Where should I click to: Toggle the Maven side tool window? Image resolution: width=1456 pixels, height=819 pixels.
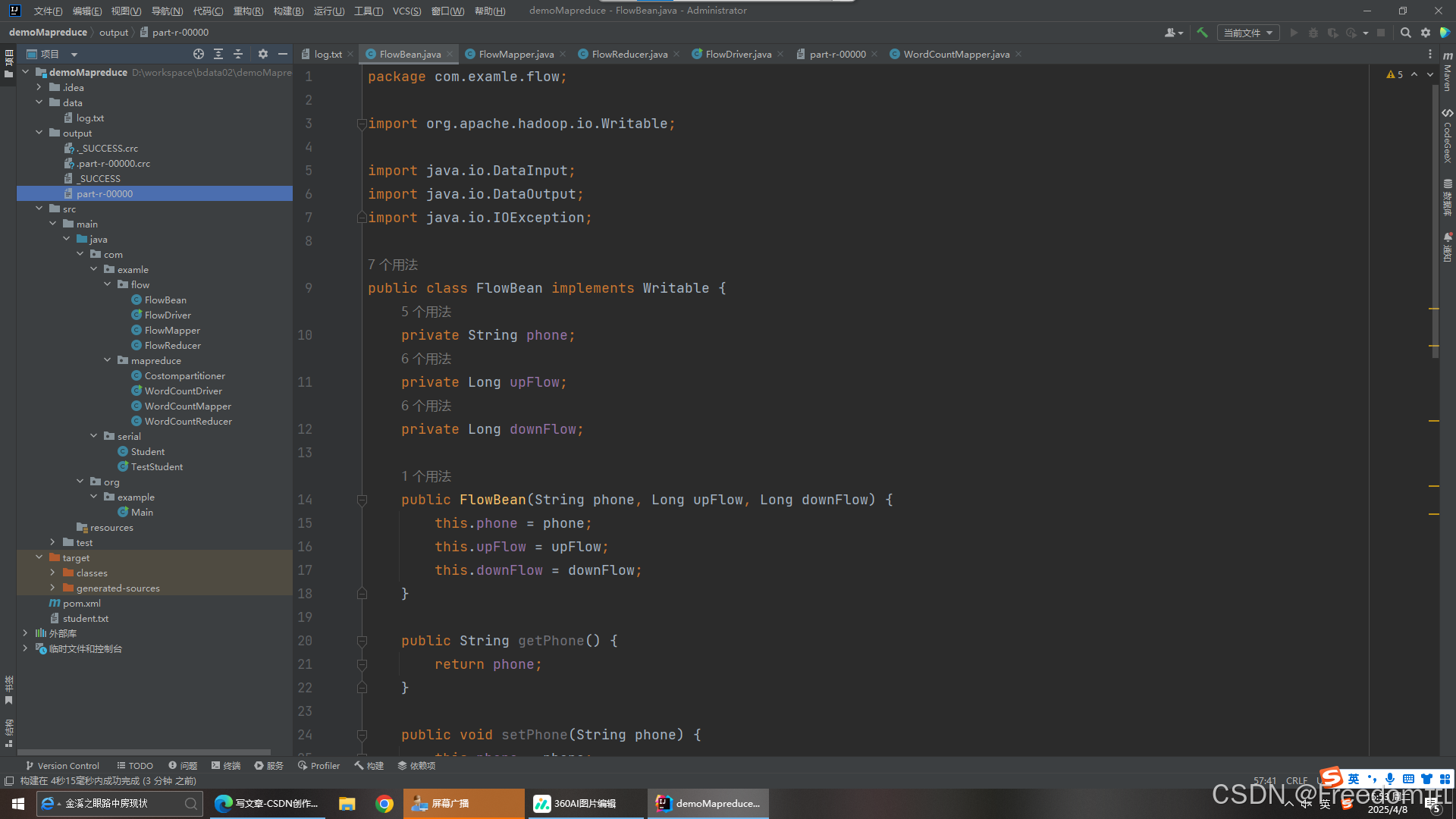[x=1447, y=72]
